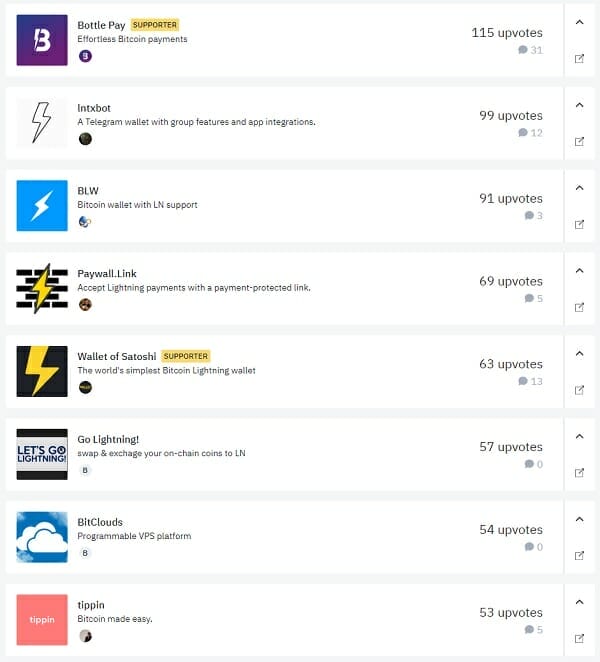Open Wallet of Satoshi maker avatar
Viewport: 600px width, 662px height.
click(x=85, y=387)
